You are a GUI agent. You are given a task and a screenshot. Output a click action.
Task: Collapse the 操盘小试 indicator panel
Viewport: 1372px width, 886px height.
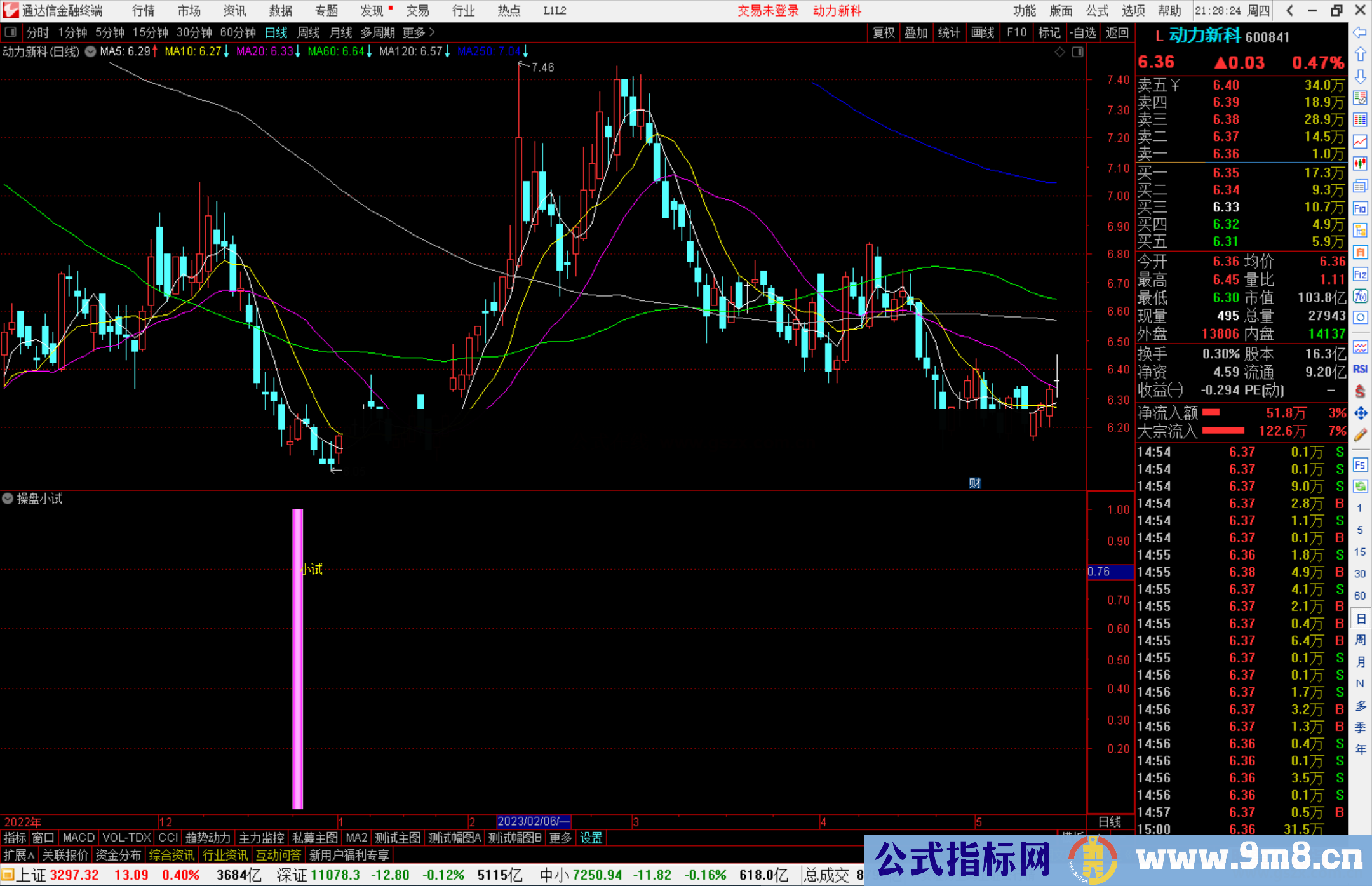click(8, 499)
